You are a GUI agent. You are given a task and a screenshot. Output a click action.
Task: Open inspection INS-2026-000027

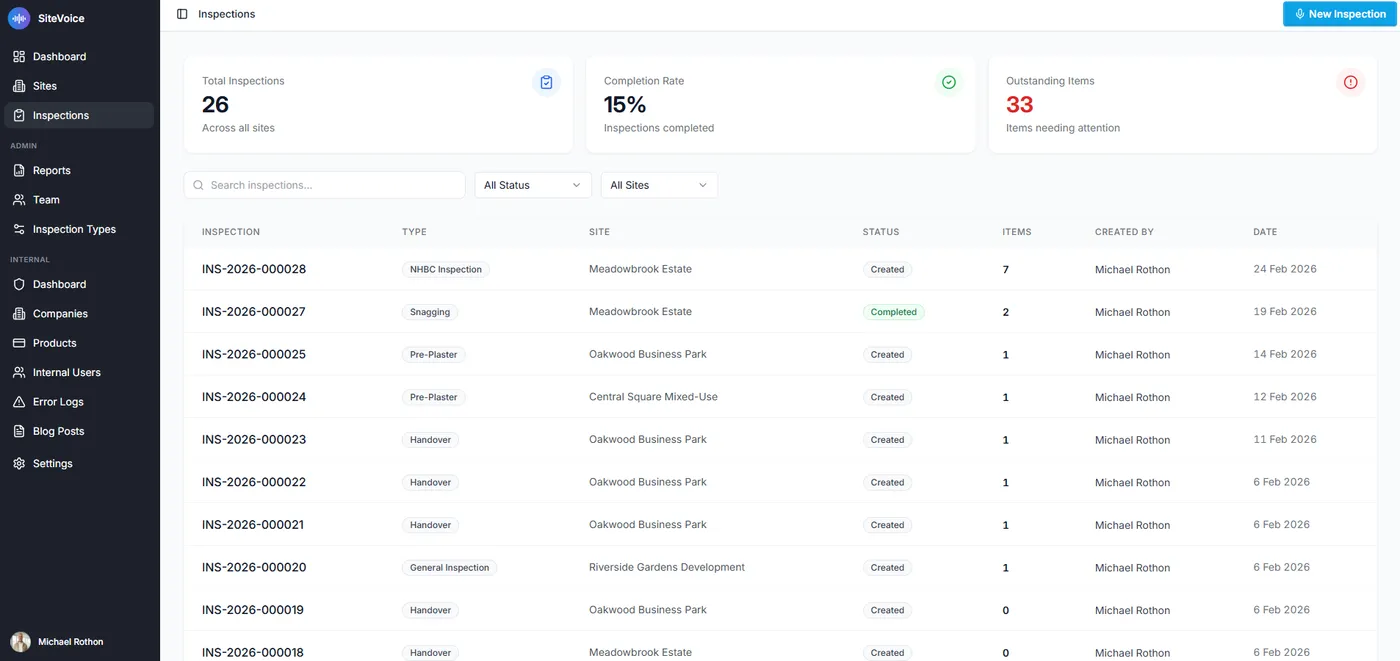[254, 312]
